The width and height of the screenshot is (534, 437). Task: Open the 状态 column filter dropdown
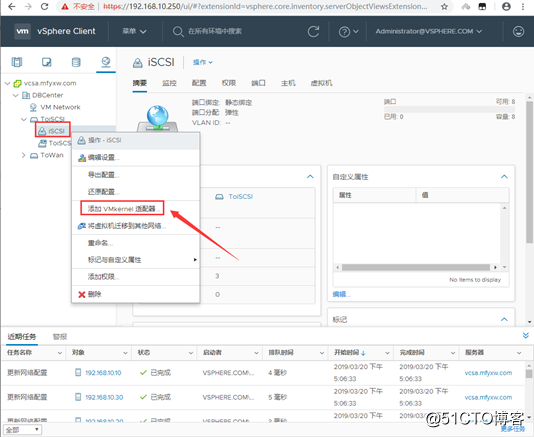pos(191,353)
